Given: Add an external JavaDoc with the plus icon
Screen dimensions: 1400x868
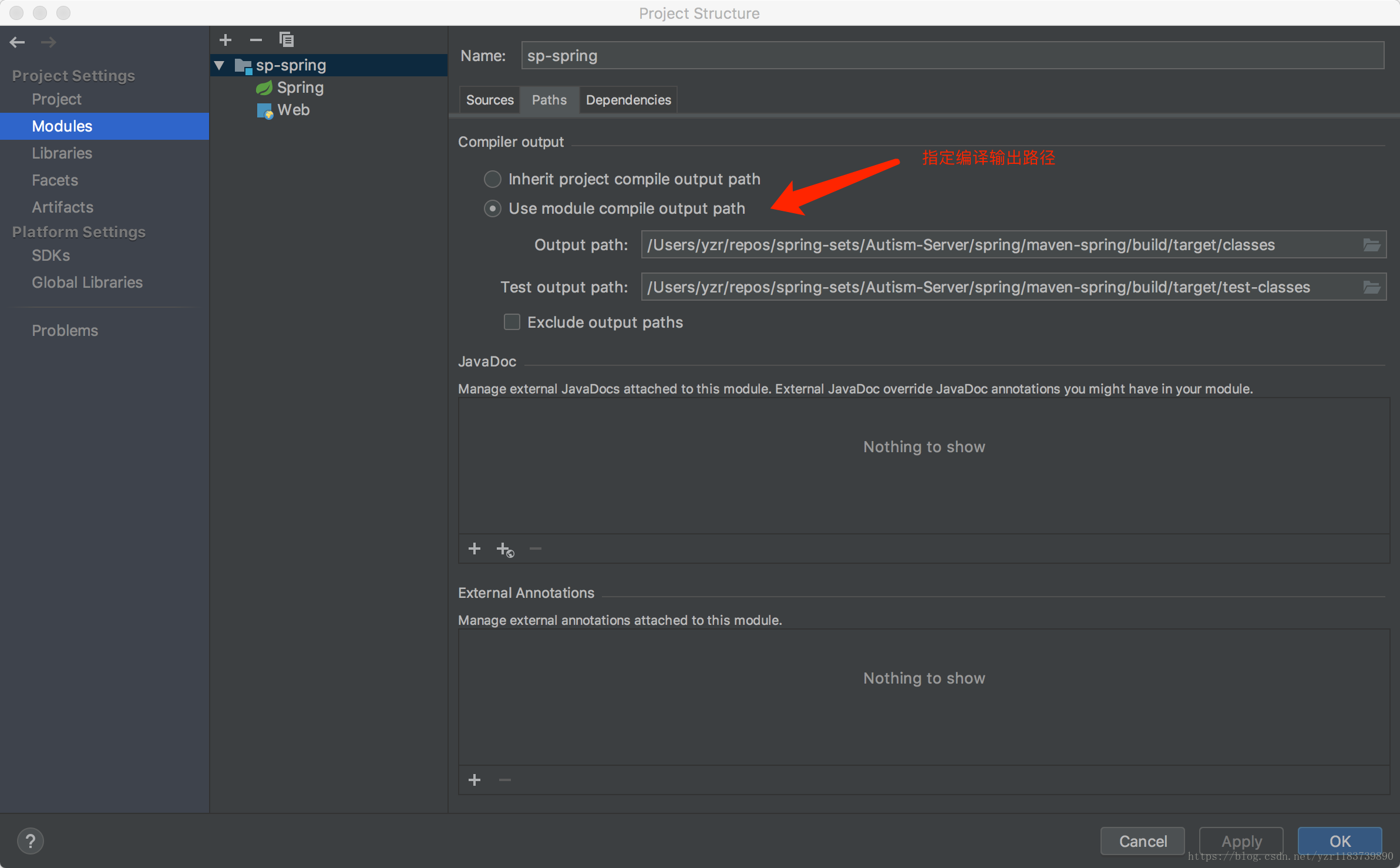Looking at the screenshot, I should pyautogui.click(x=474, y=549).
